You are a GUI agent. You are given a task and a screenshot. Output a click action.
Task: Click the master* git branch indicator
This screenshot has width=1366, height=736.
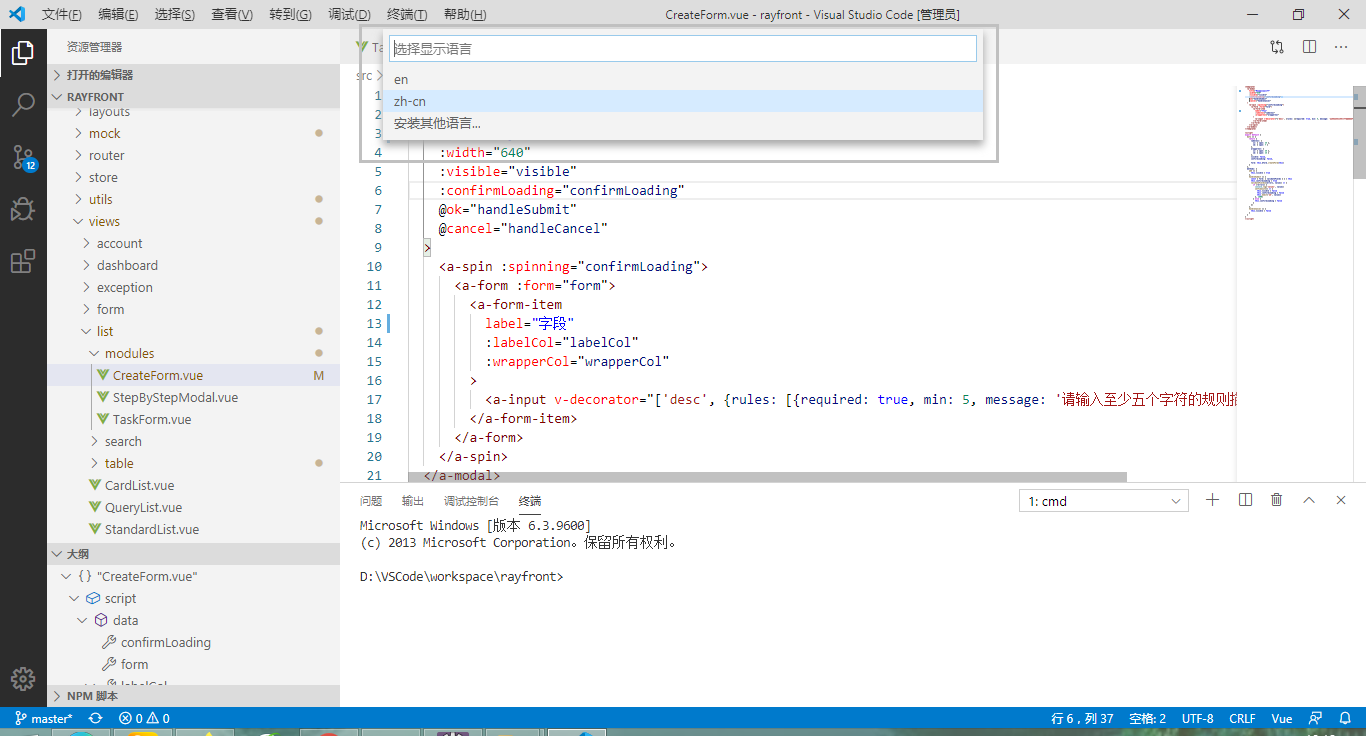click(x=43, y=718)
